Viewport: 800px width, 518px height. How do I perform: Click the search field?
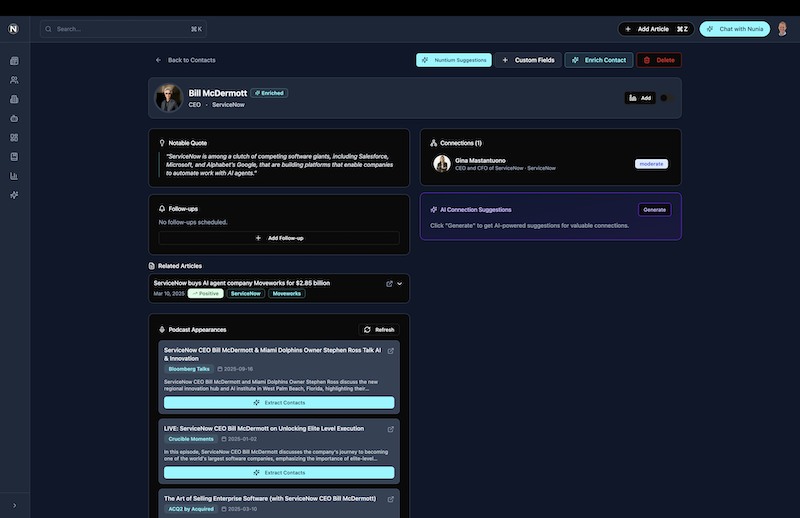click(123, 29)
